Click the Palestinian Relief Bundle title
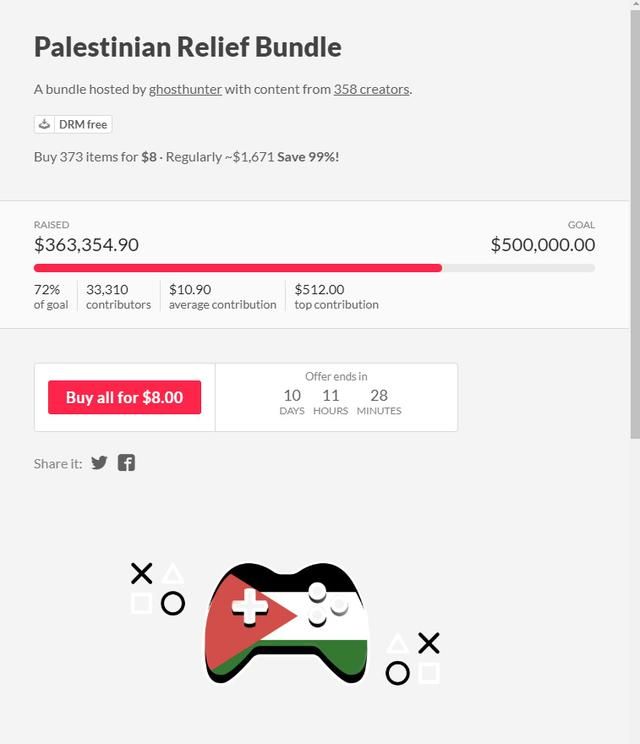 pyautogui.click(x=188, y=47)
